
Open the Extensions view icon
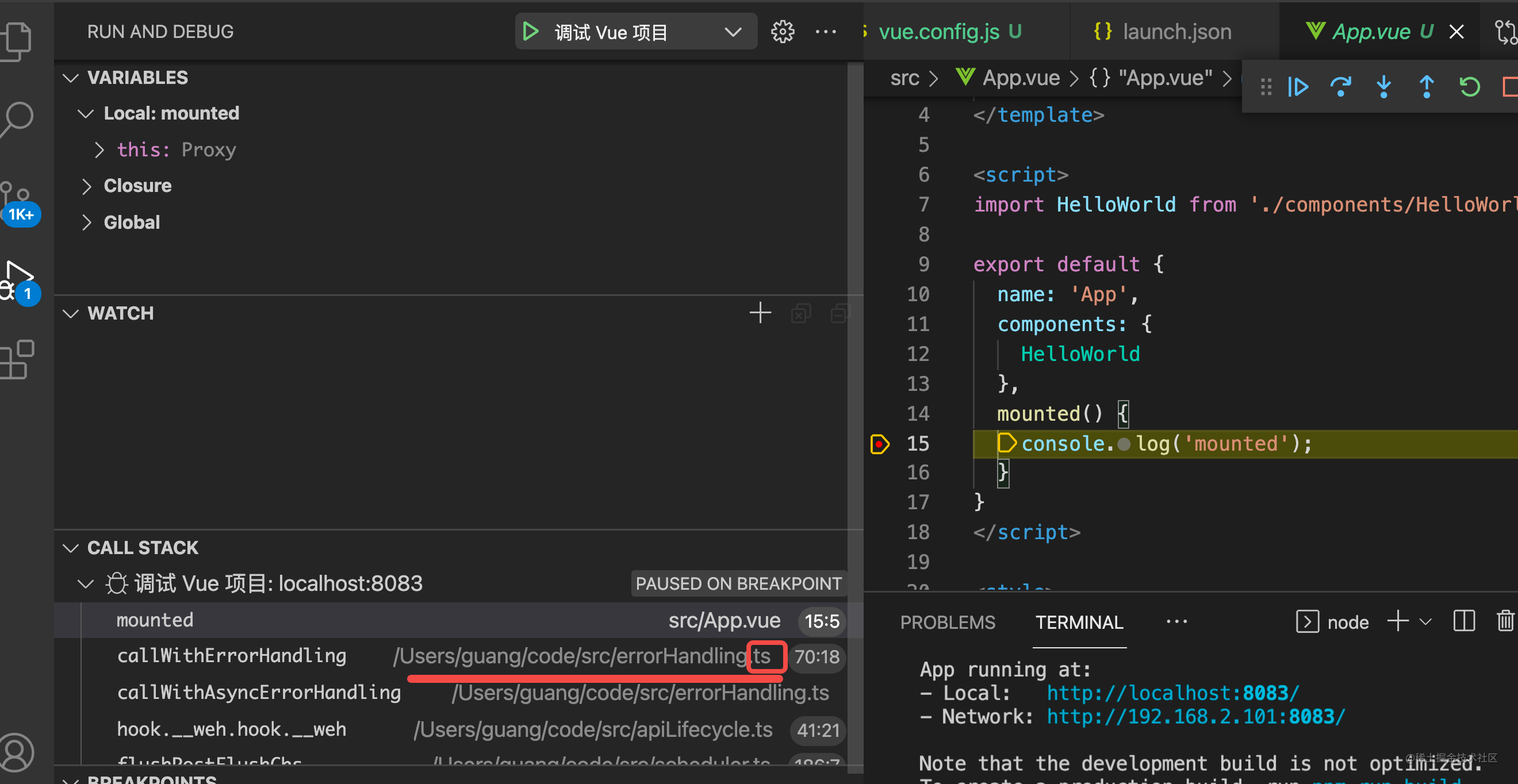[18, 359]
